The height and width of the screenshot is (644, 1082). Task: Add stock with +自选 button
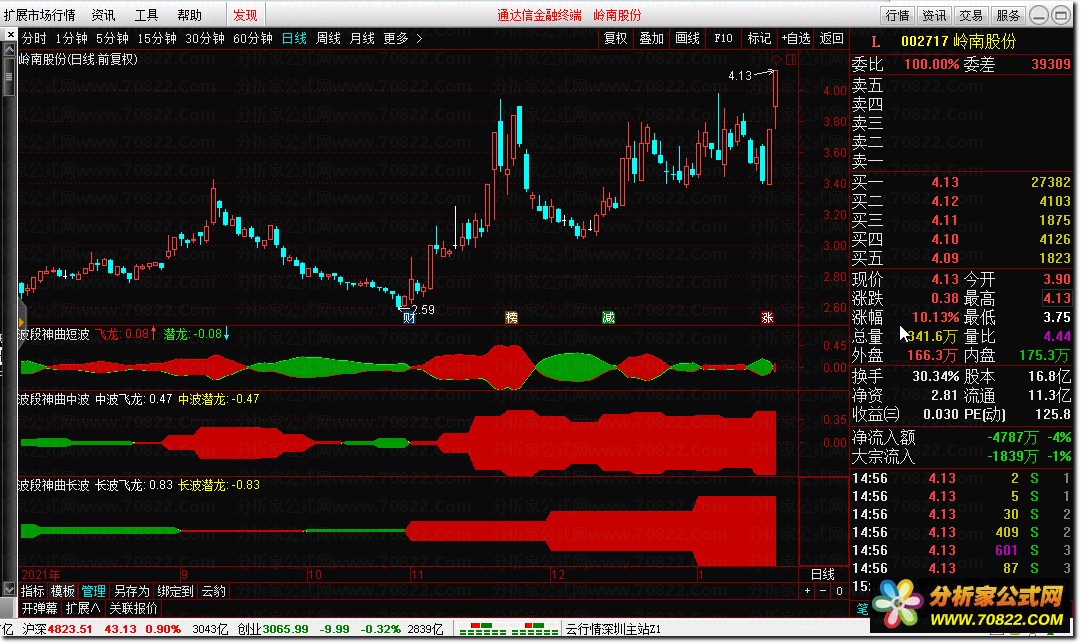pos(796,39)
